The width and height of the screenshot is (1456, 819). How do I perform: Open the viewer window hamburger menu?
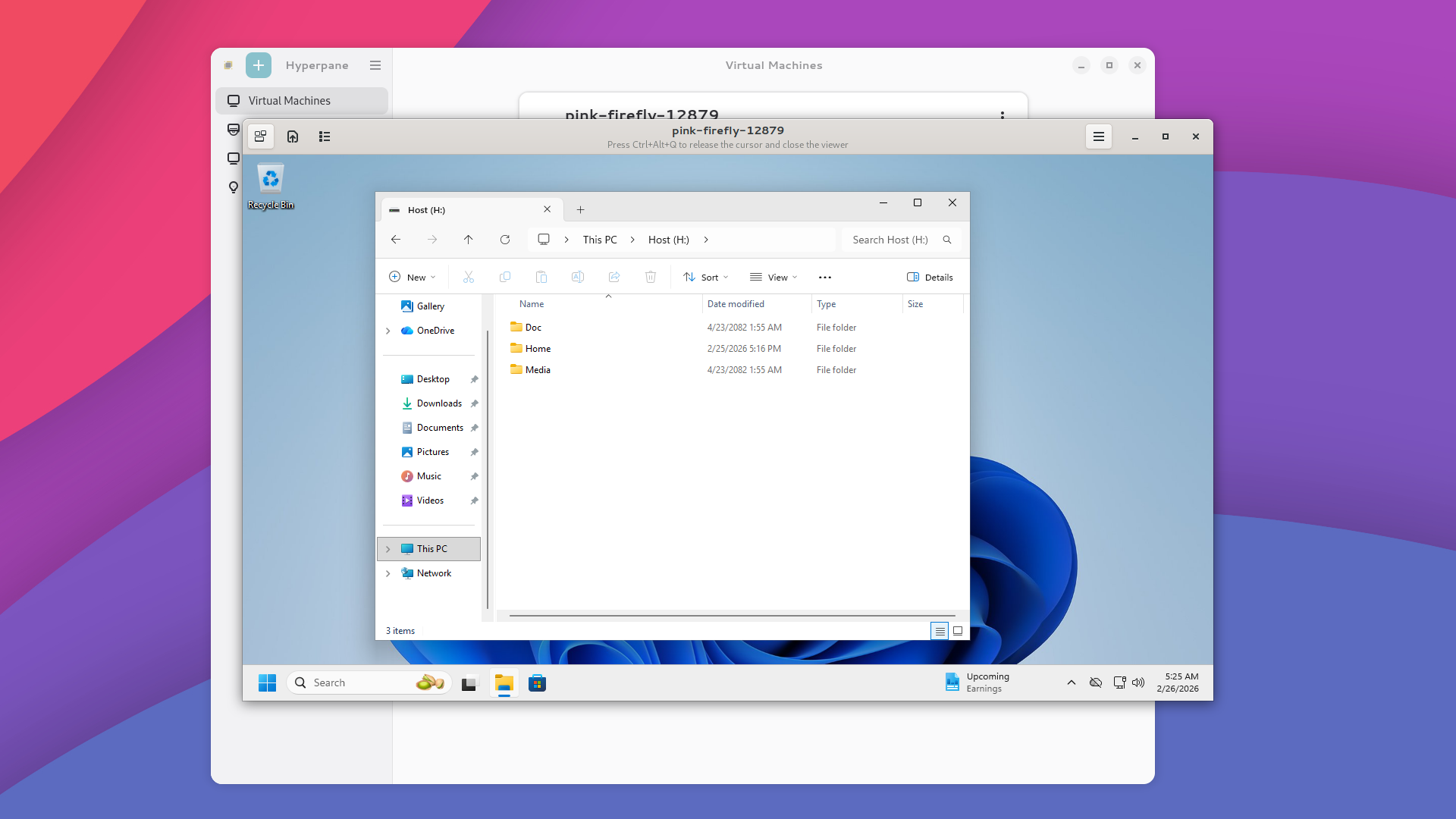[x=1098, y=136]
